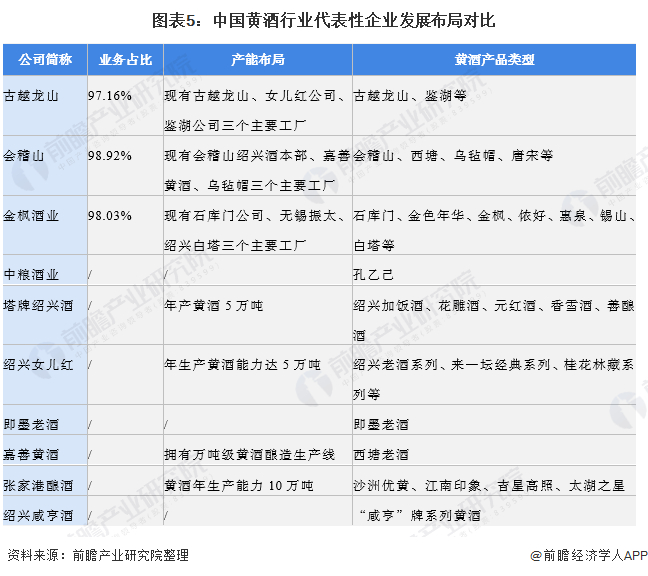The image size is (648, 576).
Task: Click the company name 绍兴咸亨酒 cell
Action: [x=45, y=511]
